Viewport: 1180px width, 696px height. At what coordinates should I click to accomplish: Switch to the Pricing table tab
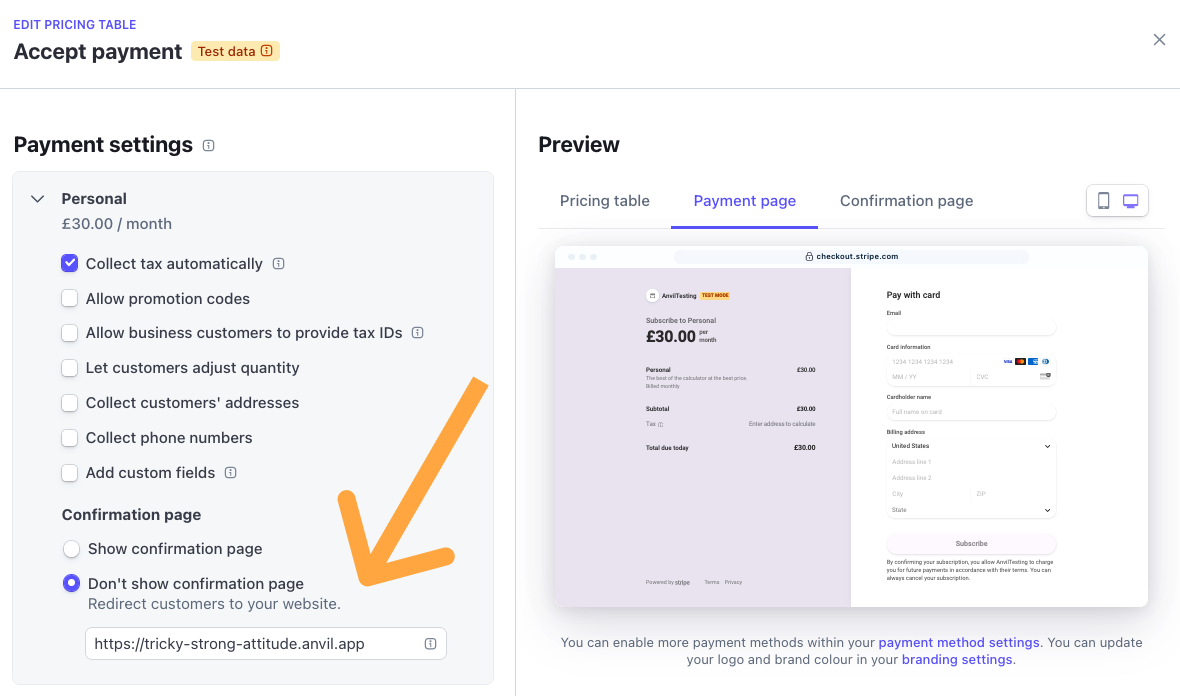[x=604, y=201]
